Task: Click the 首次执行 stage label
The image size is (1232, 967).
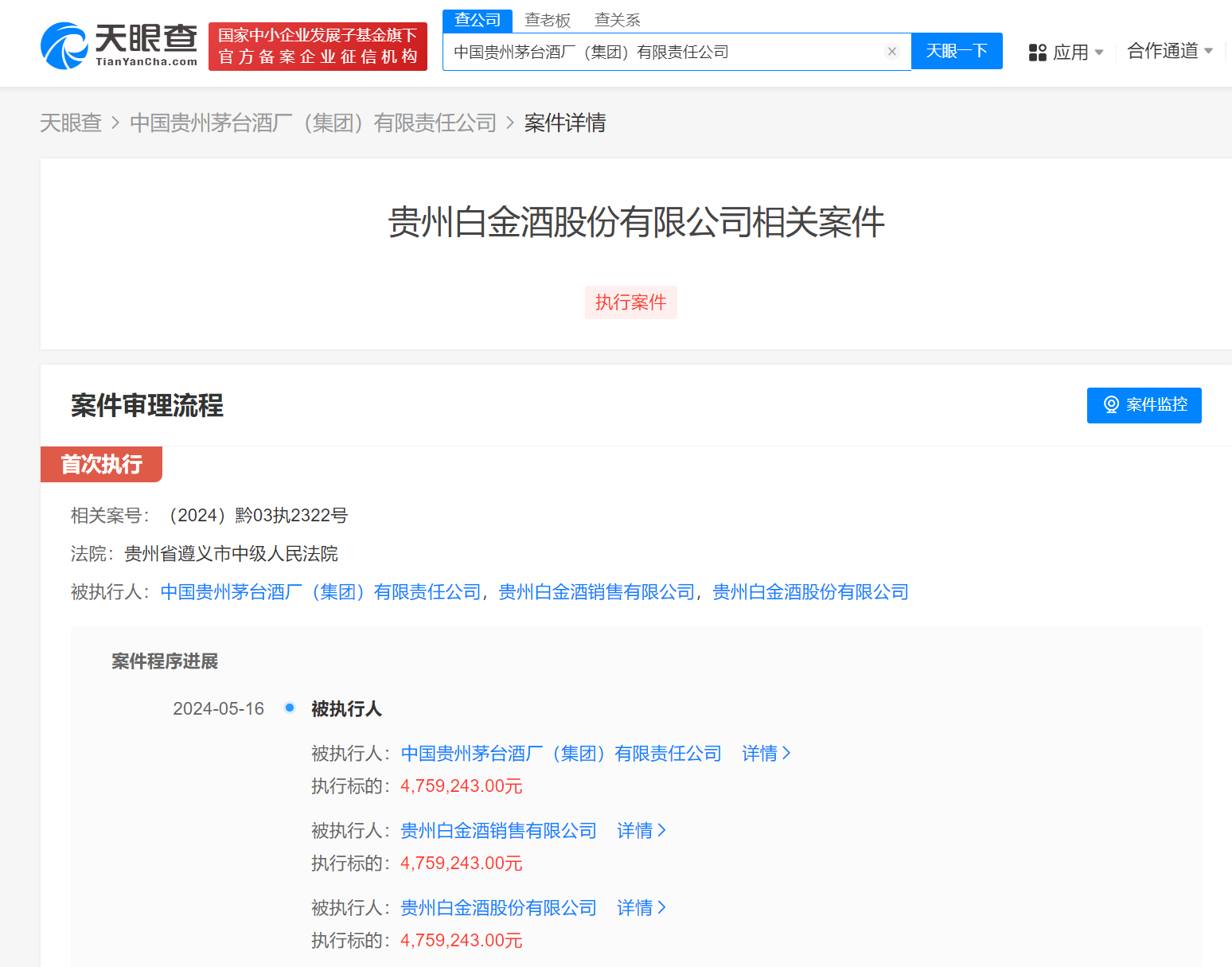Action: click(x=101, y=464)
